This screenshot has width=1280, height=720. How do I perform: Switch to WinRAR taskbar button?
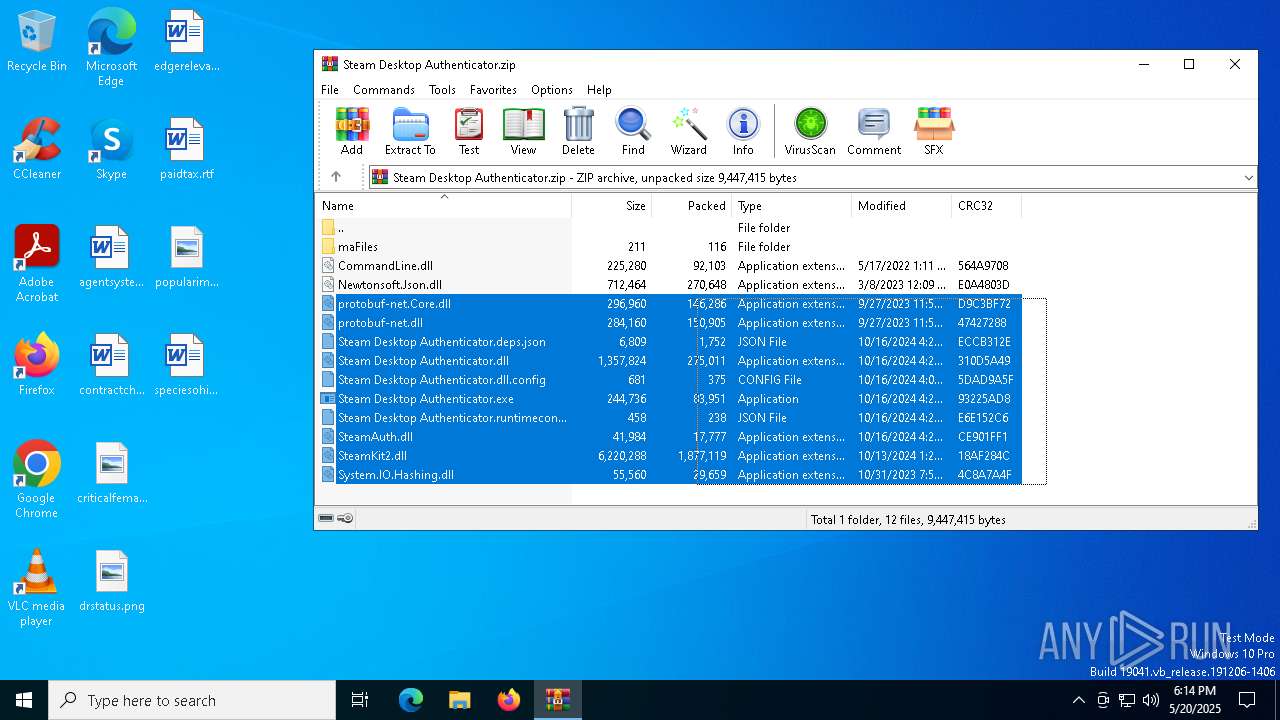click(557, 700)
